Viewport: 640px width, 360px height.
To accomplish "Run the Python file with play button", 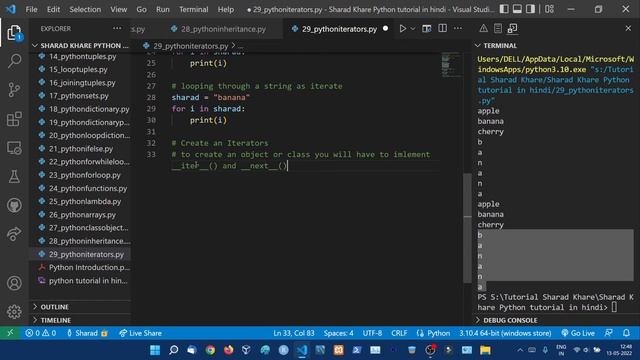I will pos(402,29).
